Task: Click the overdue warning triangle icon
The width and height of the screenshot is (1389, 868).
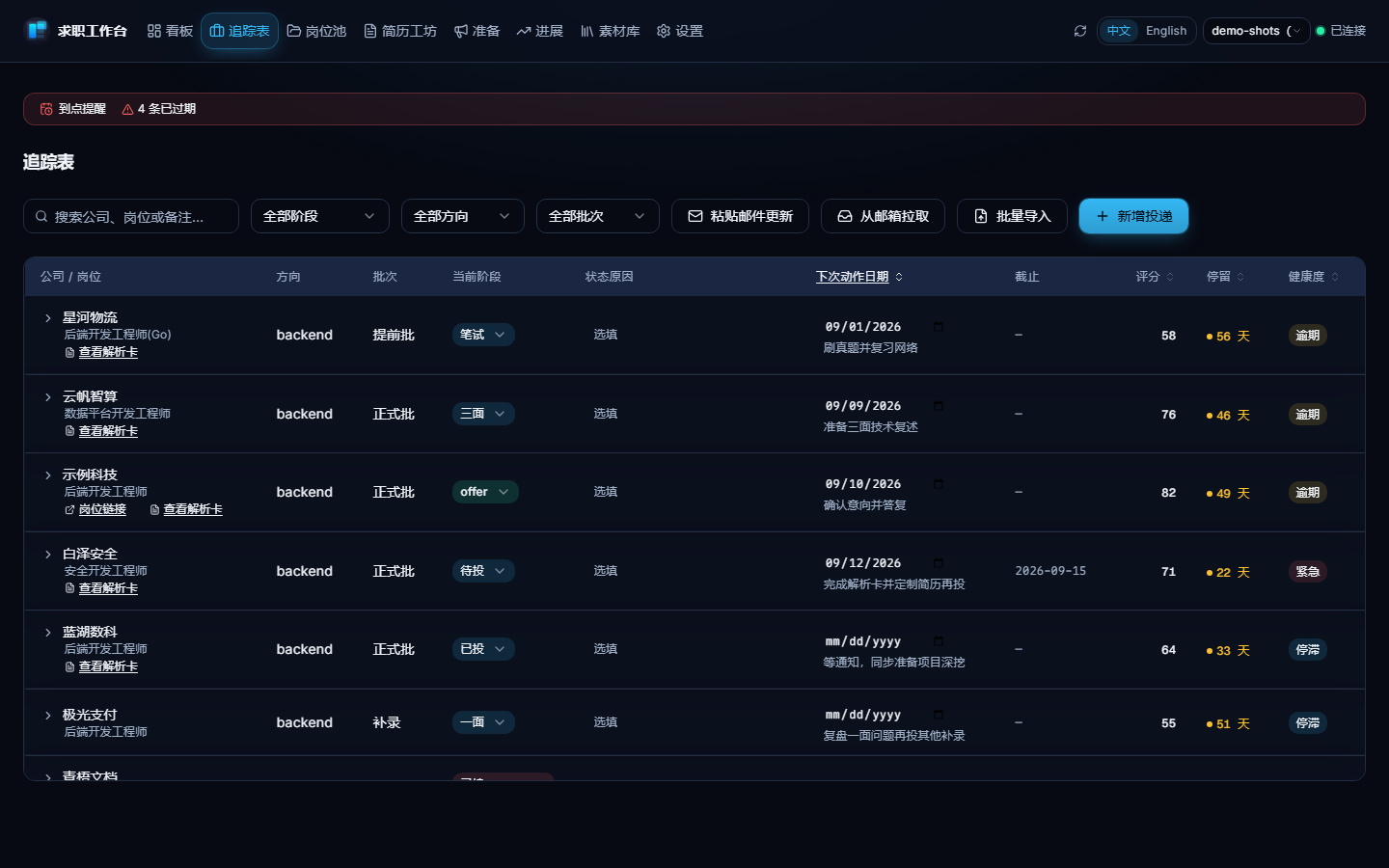Action: (x=127, y=109)
